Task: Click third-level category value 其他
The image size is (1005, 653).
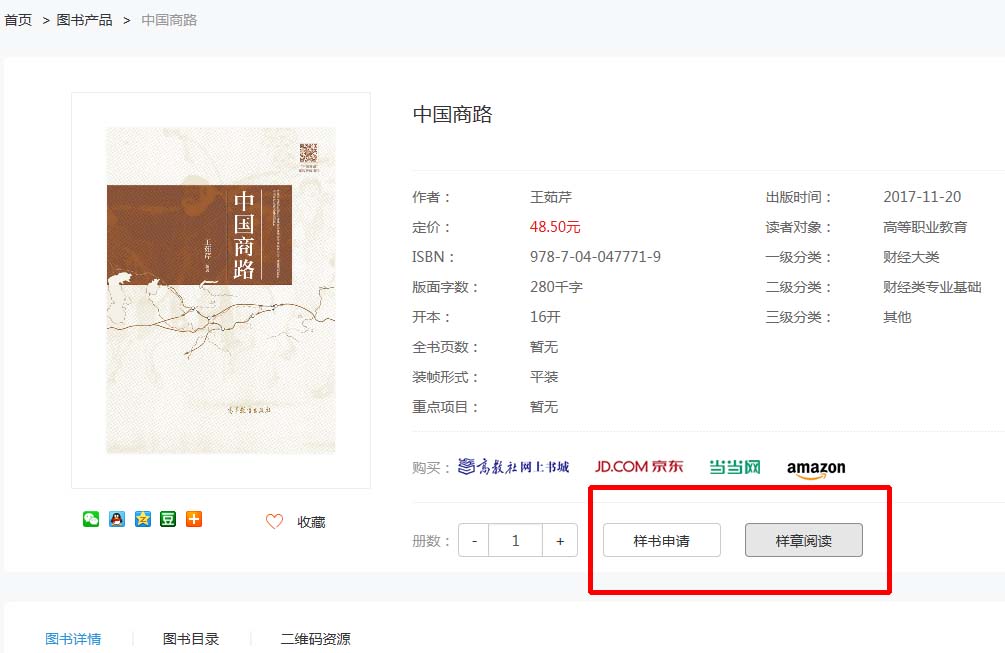Action: coord(897,317)
